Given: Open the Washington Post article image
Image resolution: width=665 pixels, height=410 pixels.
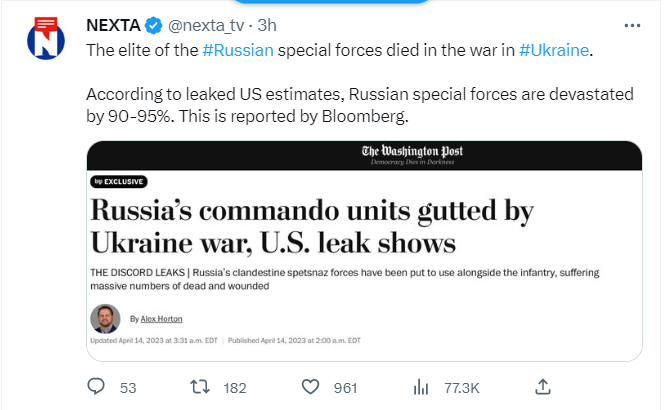Looking at the screenshot, I should [x=364, y=251].
